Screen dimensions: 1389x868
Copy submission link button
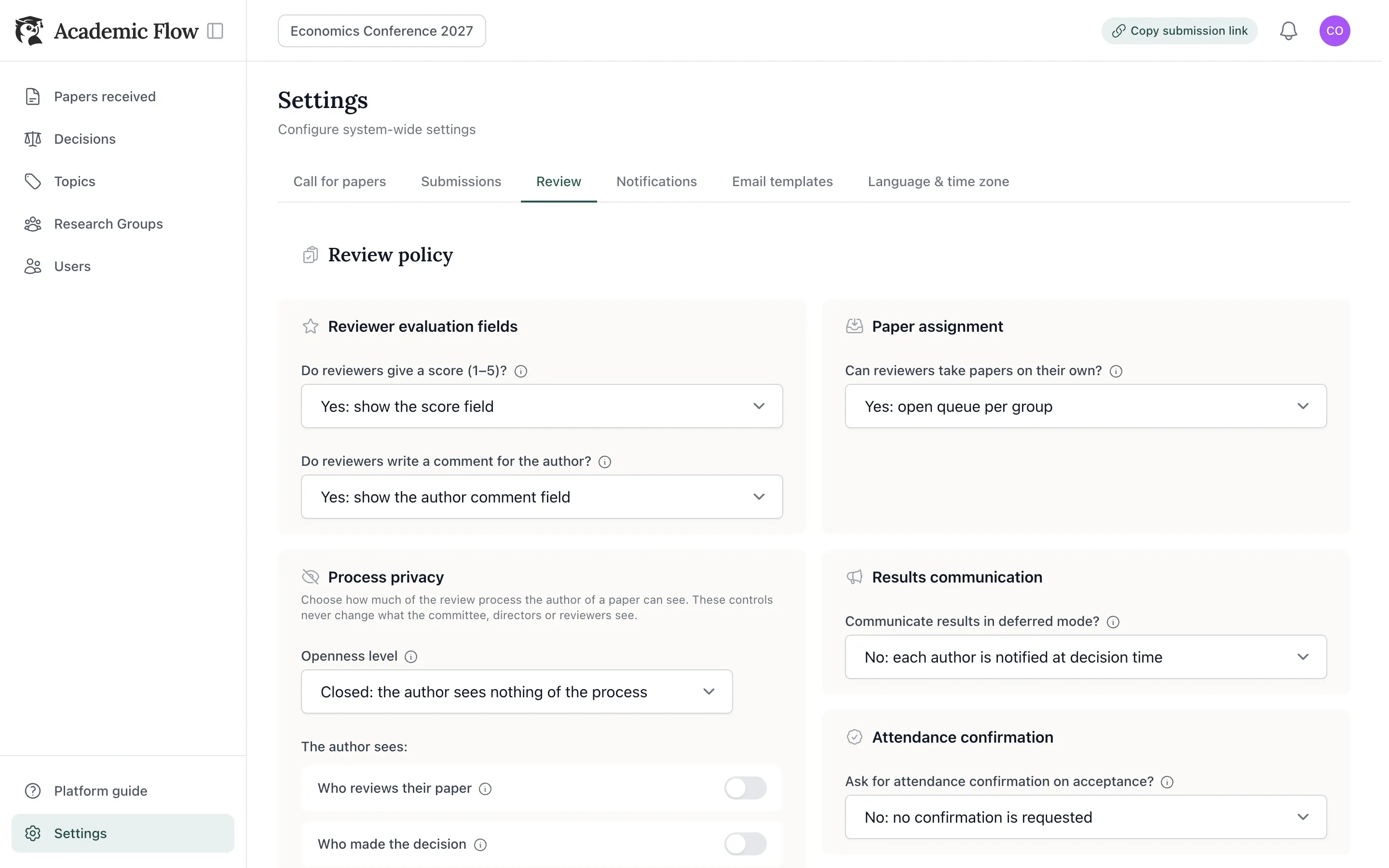[x=1179, y=31]
